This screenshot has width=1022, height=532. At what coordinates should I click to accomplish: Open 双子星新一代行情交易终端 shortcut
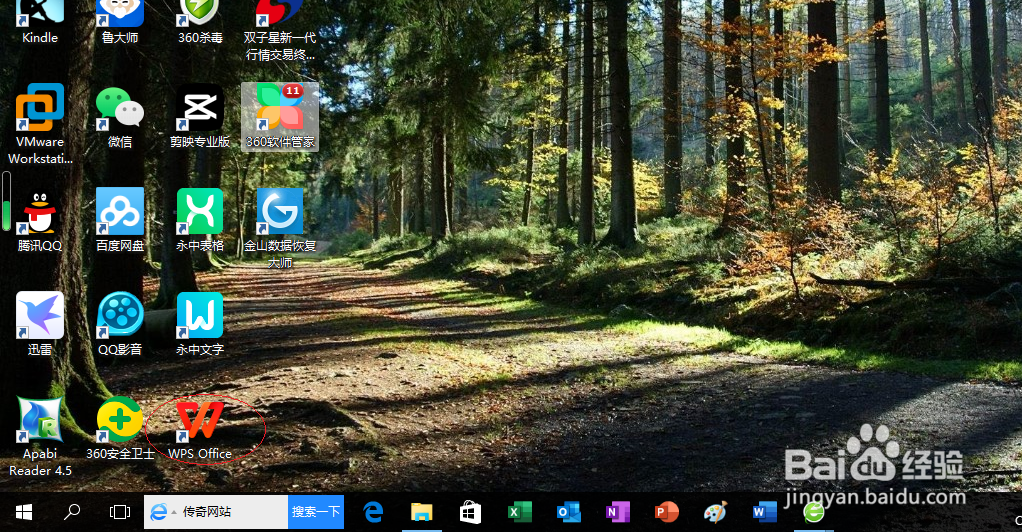[x=280, y=30]
